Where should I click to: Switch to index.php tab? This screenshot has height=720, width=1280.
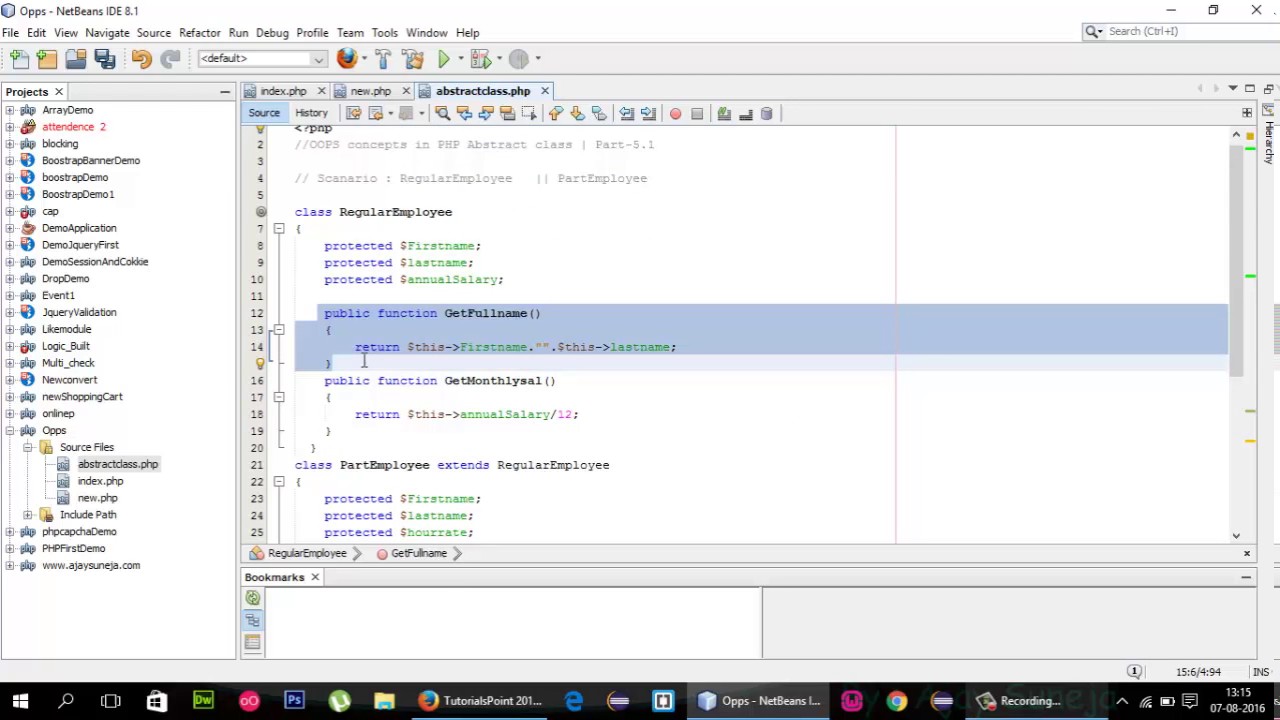283,91
